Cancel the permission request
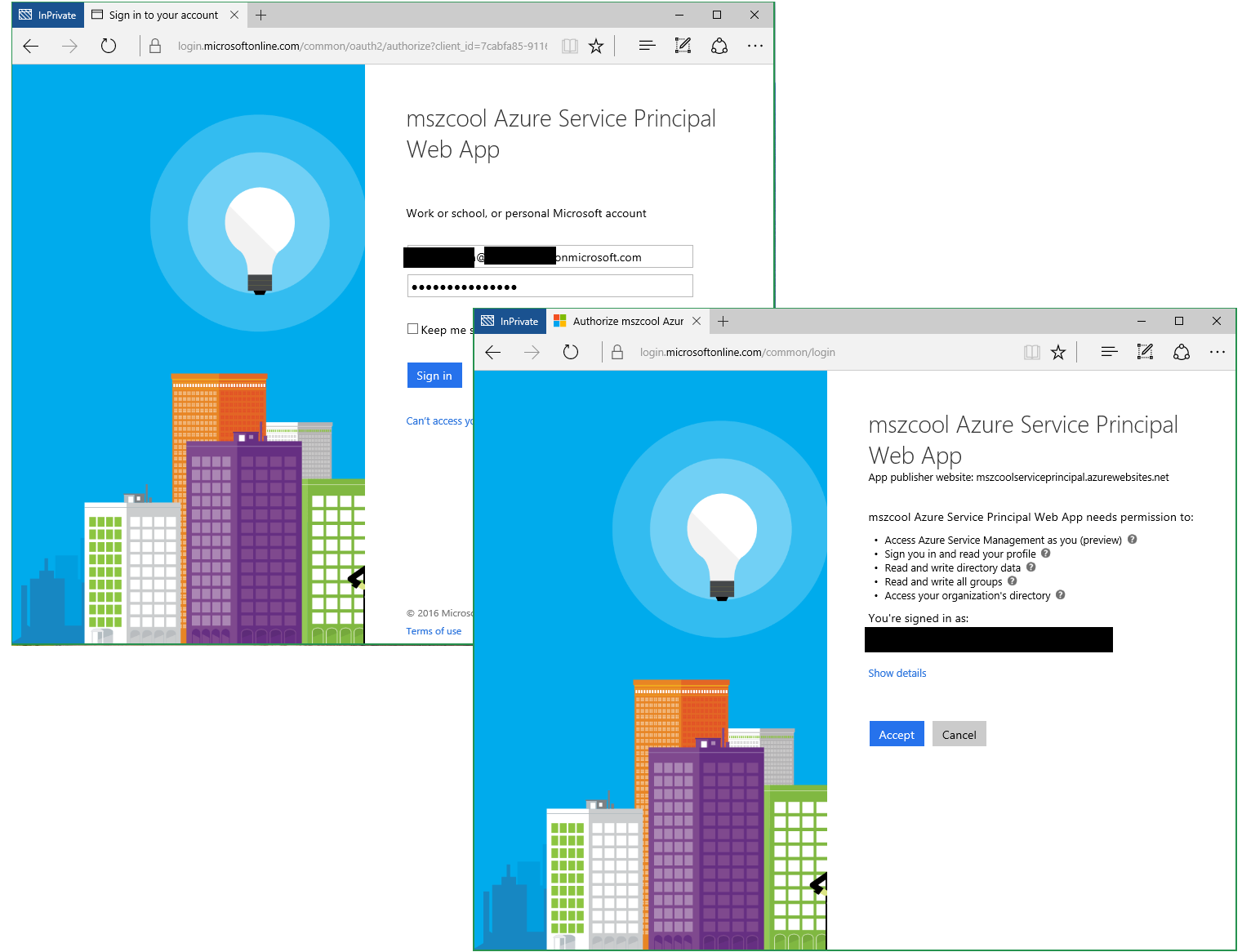1242x952 pixels. (959, 734)
